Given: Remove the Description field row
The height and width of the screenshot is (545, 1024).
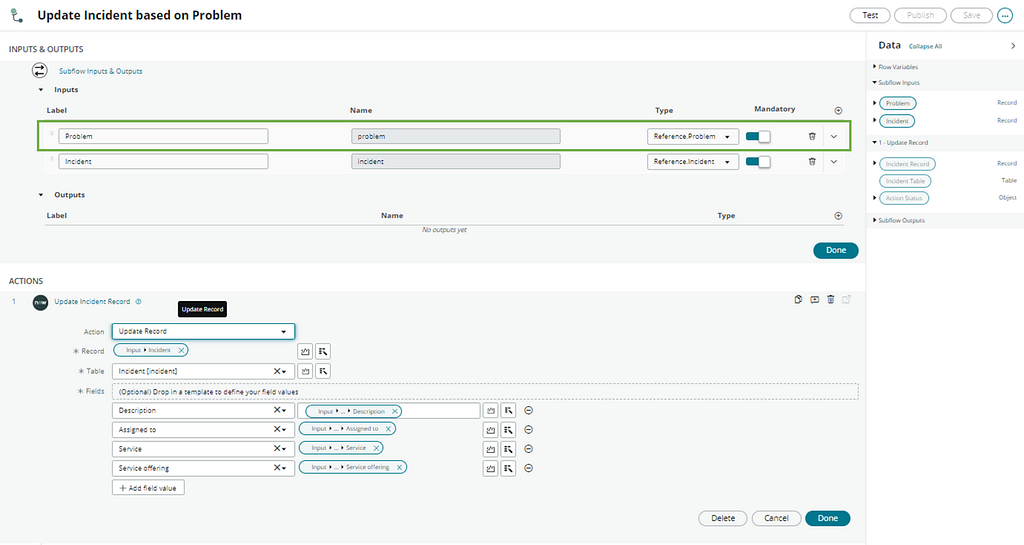Looking at the screenshot, I should (x=529, y=411).
